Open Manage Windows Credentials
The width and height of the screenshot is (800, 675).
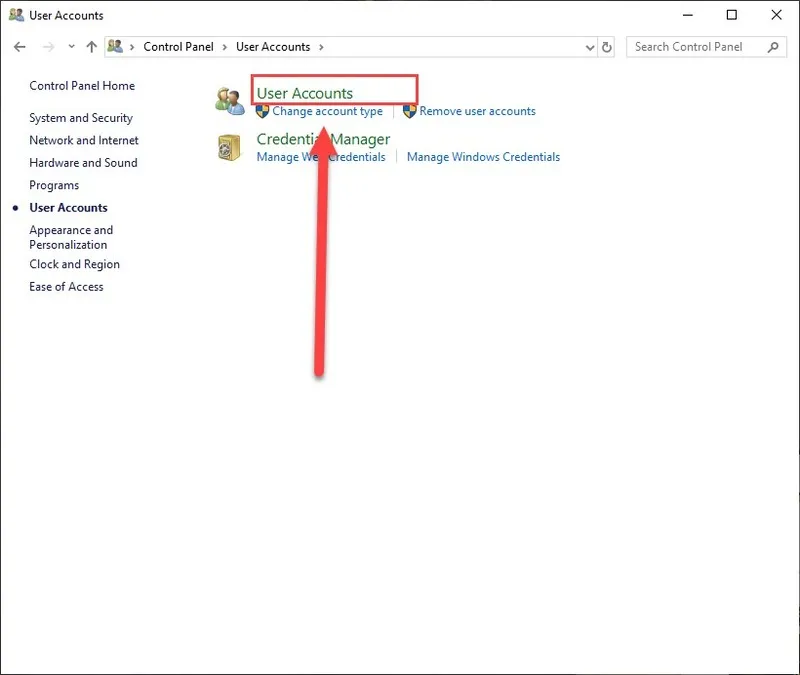pos(483,157)
